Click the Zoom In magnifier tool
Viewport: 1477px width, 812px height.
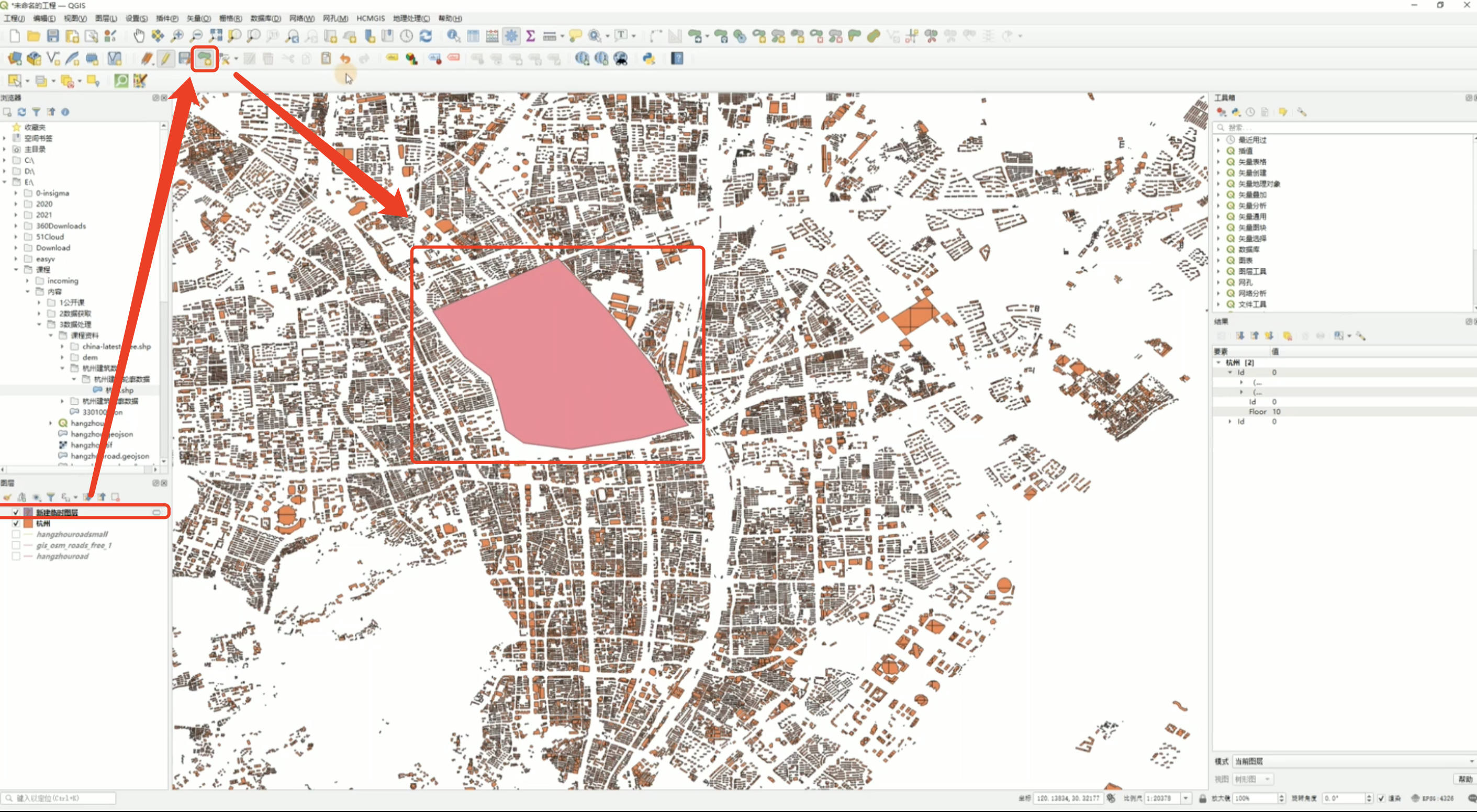[x=177, y=36]
